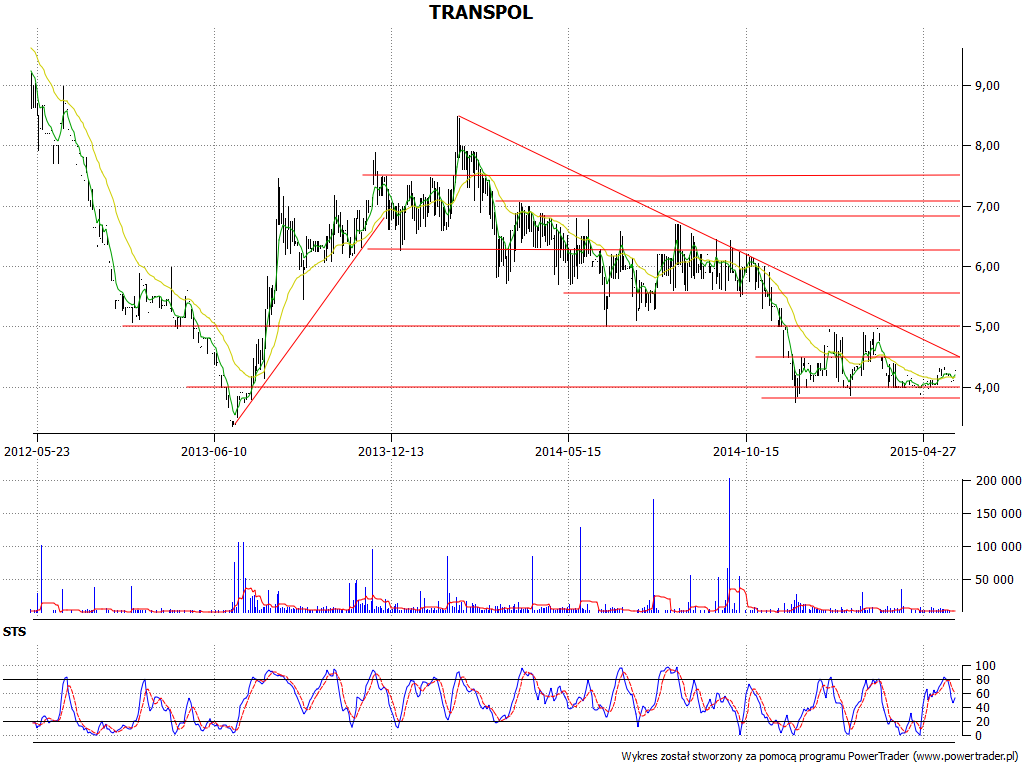Viewport: 1024px width, 768px height.
Task: Click the price low at uptrend line start
Action: (233, 423)
